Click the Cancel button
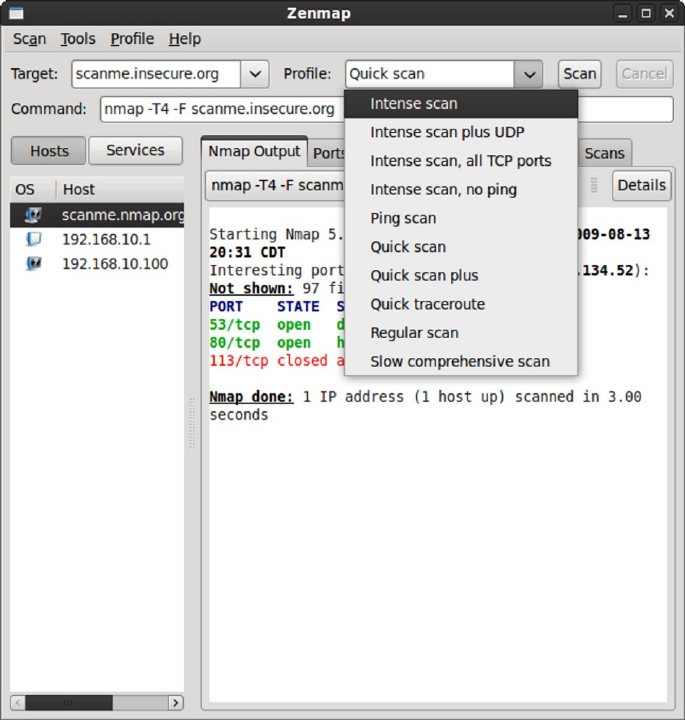The image size is (685, 720). (645, 74)
